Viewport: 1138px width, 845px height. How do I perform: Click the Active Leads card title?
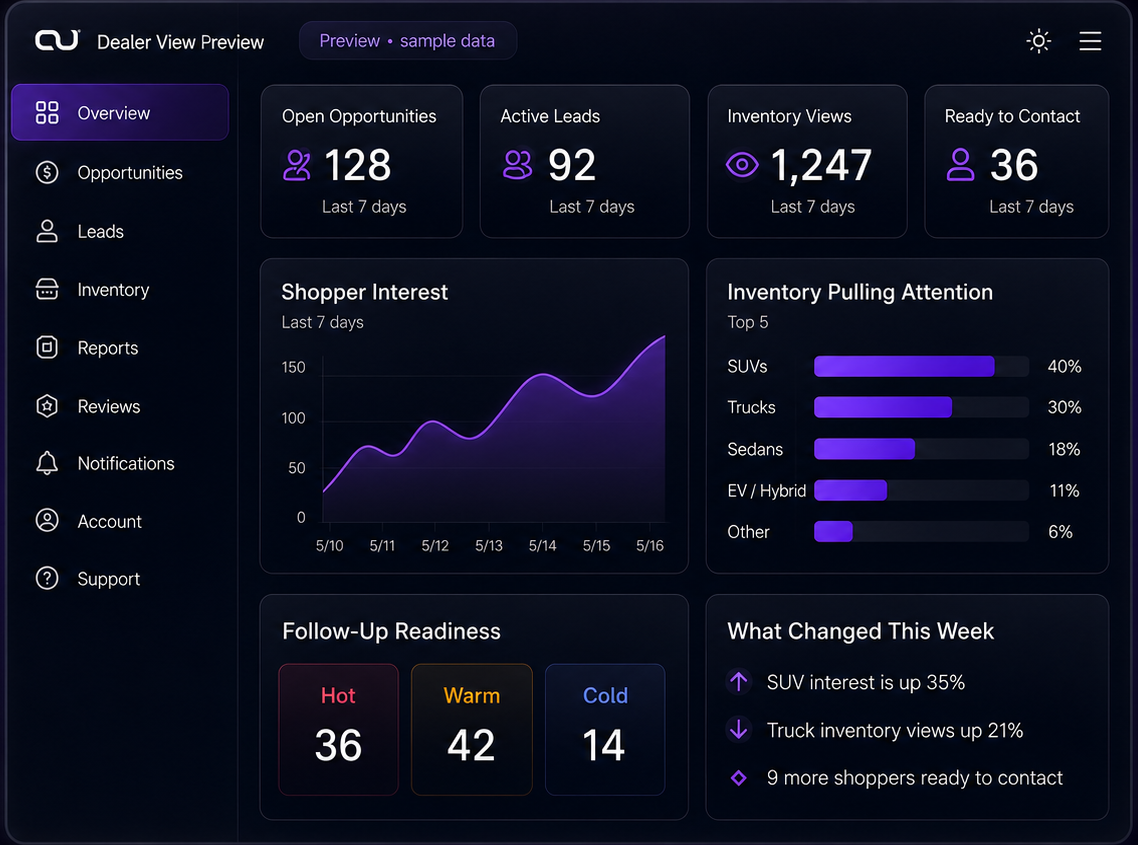pos(550,116)
